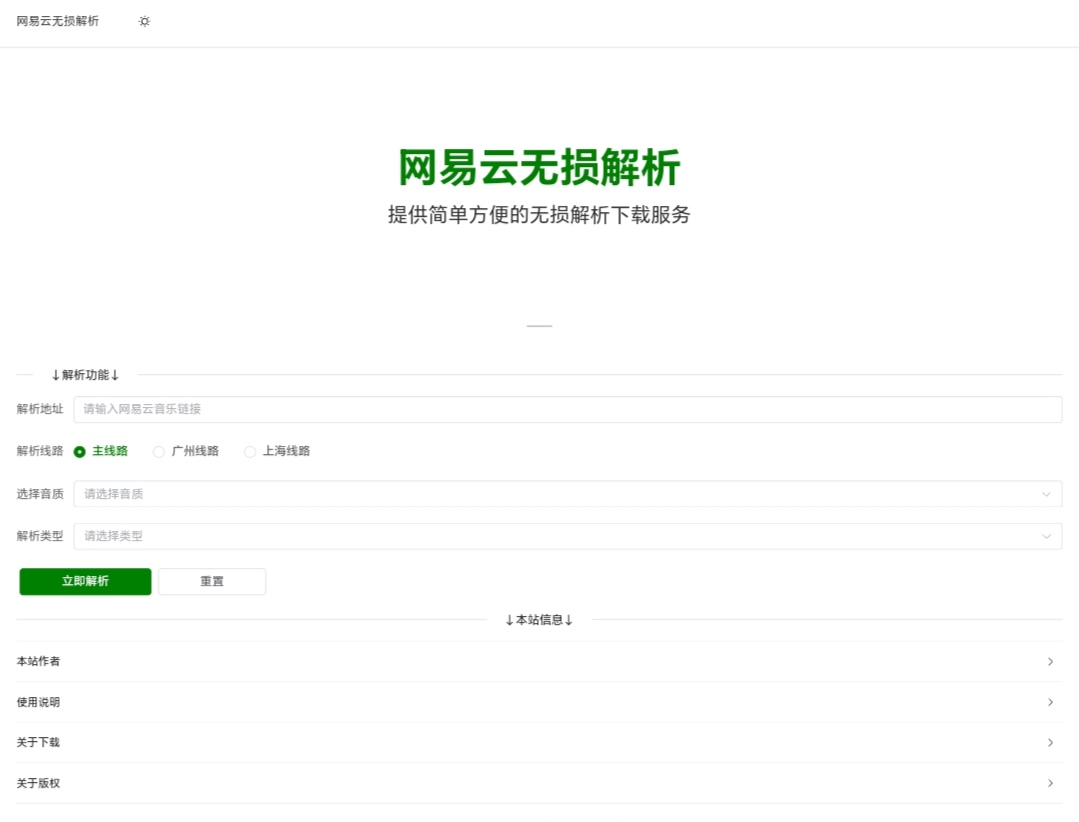Expand the 关于下载 section
1079x822 pixels.
pos(540,743)
